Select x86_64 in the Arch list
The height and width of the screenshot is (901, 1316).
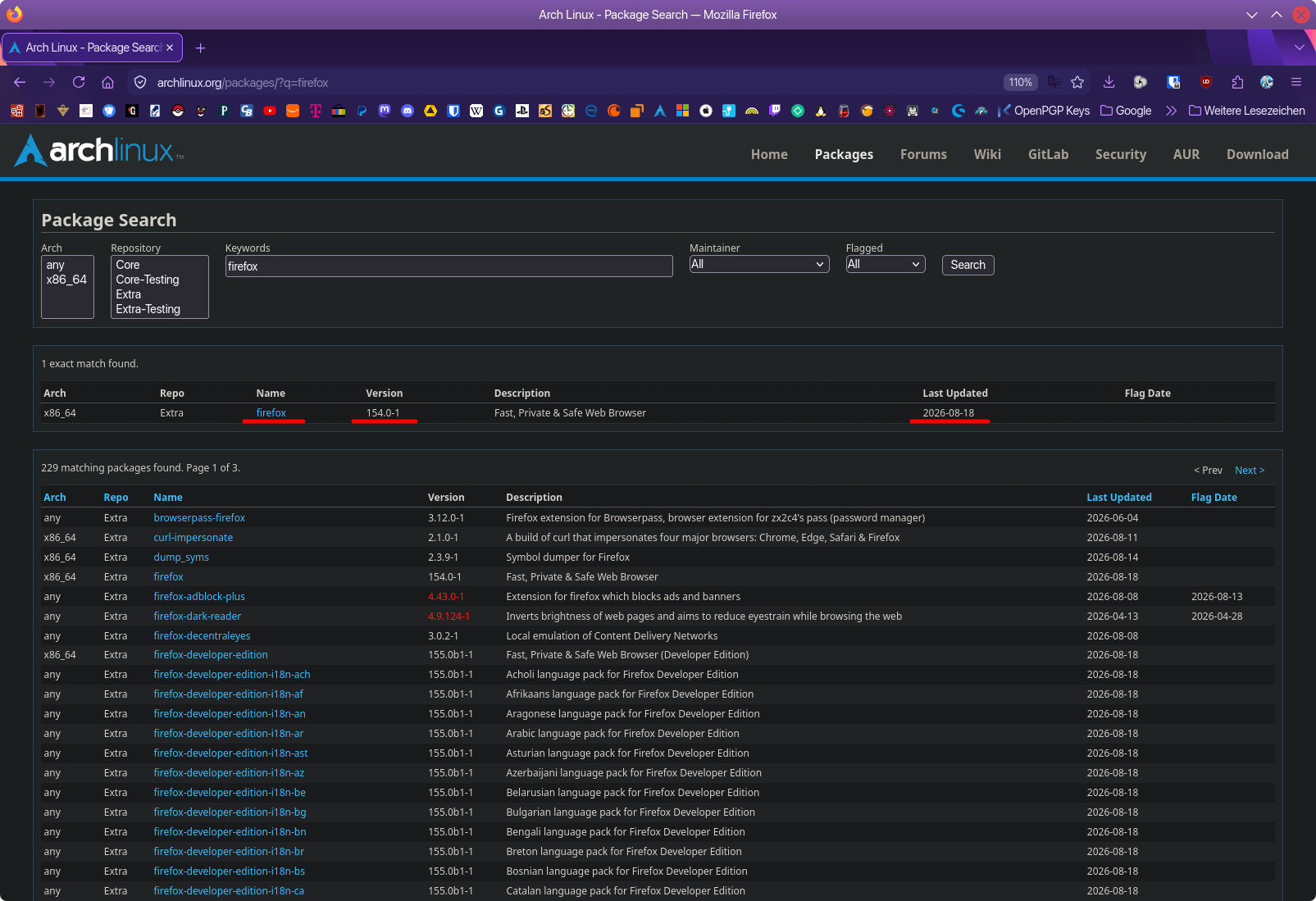(66, 280)
